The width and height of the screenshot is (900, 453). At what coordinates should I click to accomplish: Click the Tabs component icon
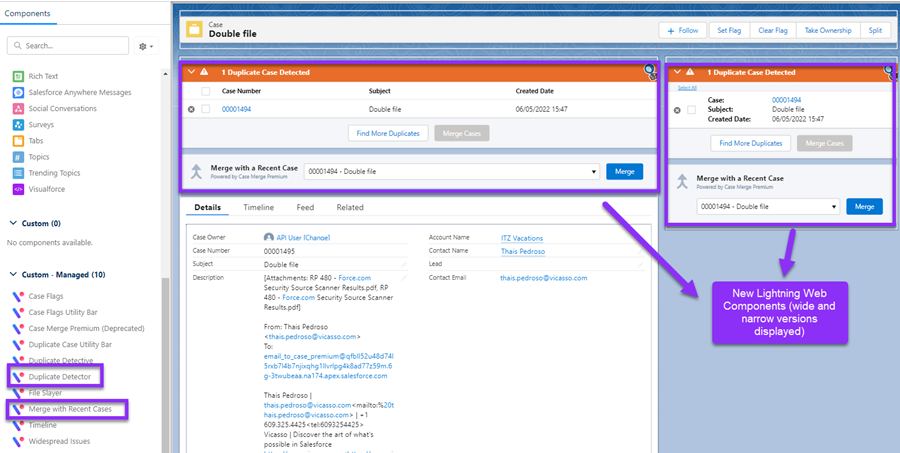(x=18, y=140)
